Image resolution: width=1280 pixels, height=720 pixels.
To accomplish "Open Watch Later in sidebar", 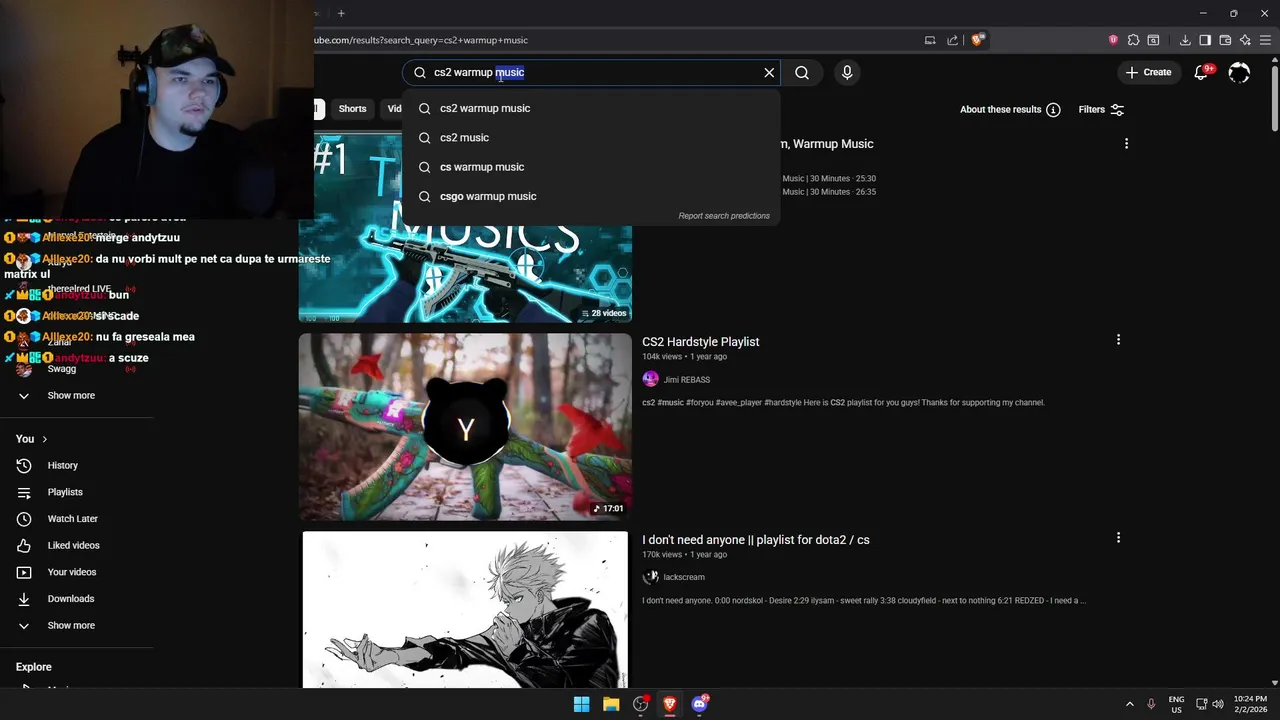I will [x=73, y=519].
